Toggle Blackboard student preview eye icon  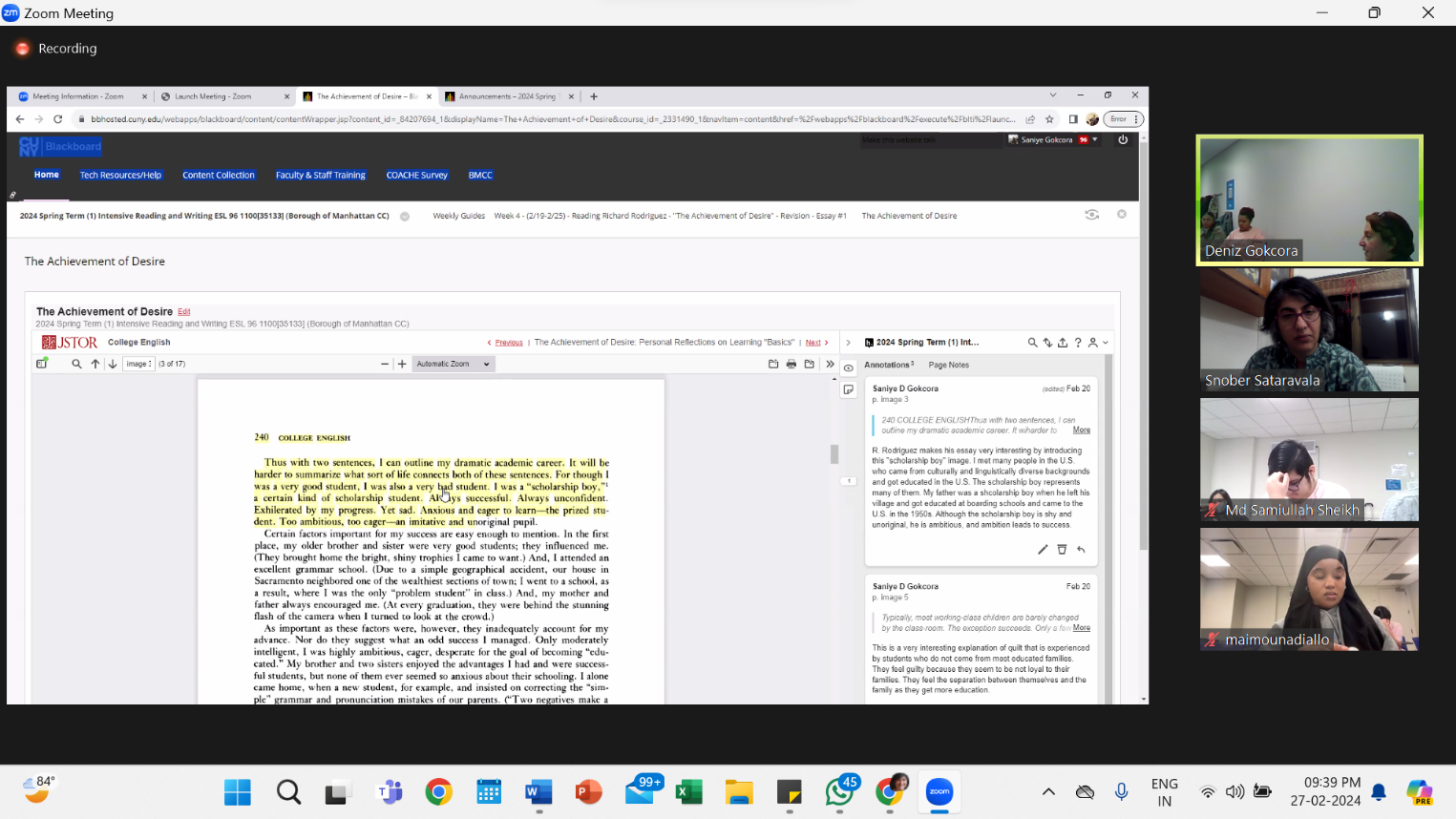click(x=1092, y=215)
